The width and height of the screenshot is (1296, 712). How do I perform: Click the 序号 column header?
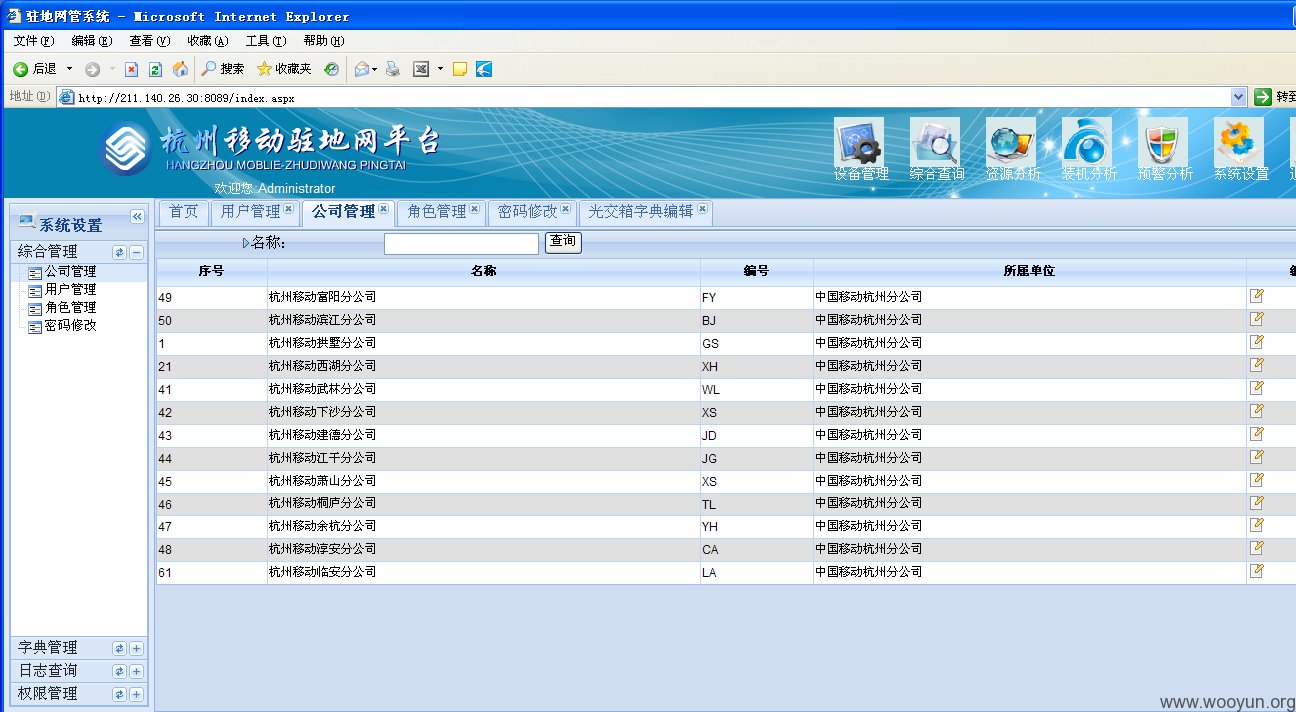coord(211,271)
